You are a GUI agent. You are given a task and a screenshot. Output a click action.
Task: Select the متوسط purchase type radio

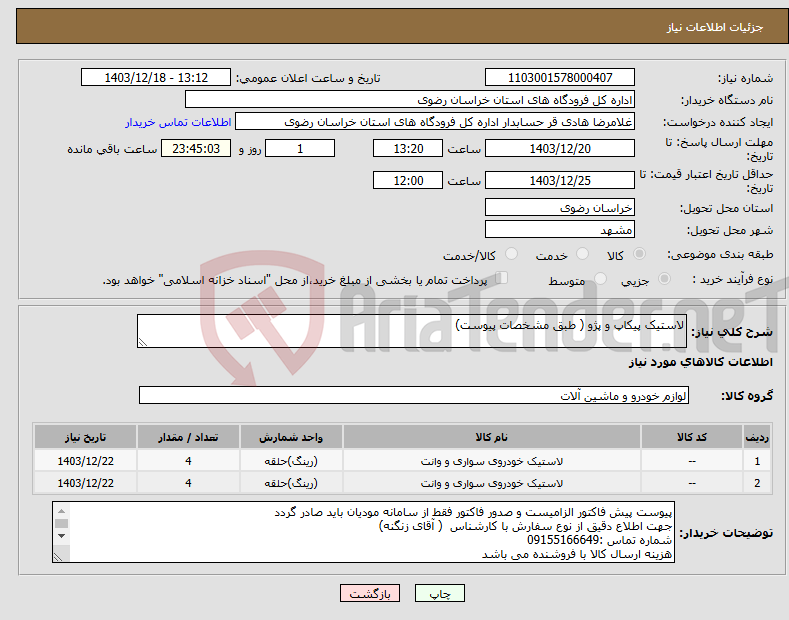click(x=600, y=279)
